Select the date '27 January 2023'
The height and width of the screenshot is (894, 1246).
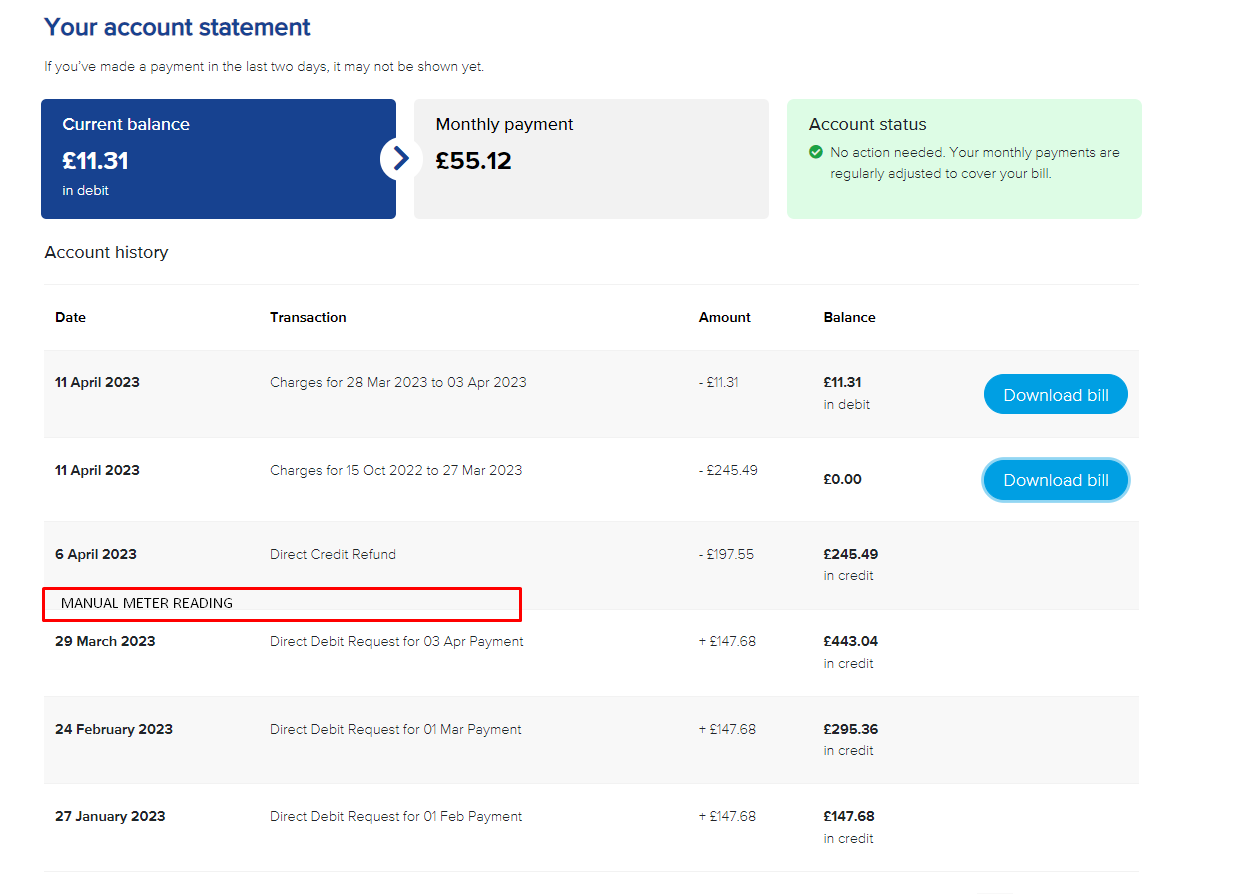(x=110, y=816)
